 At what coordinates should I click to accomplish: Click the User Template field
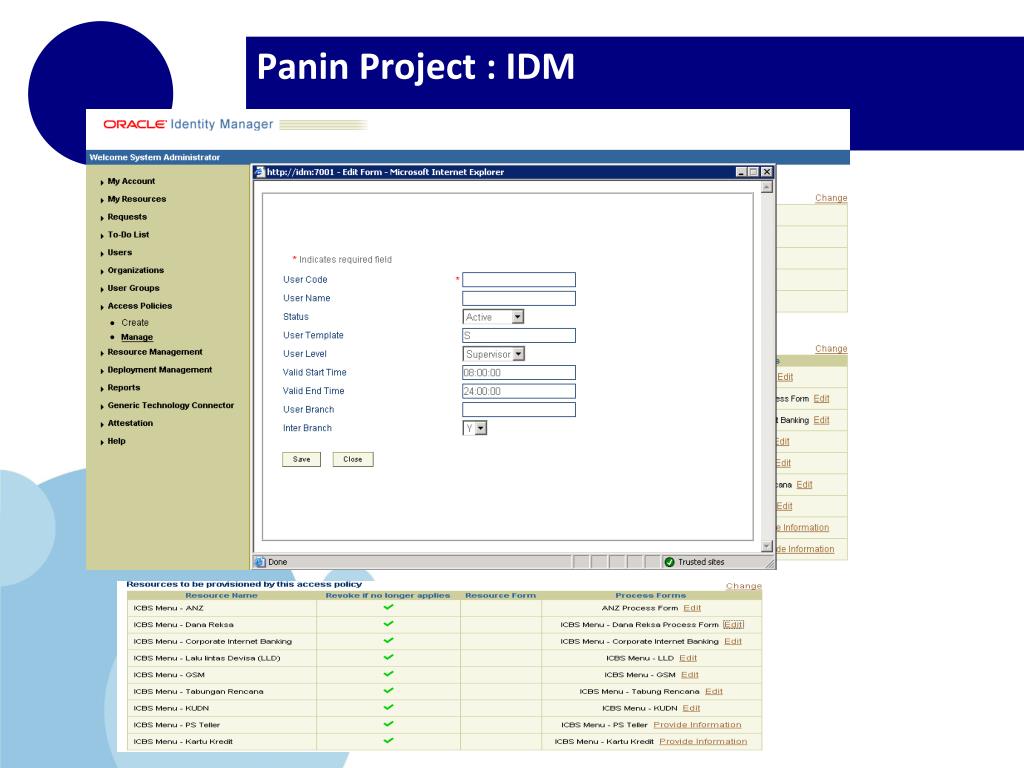(x=519, y=336)
